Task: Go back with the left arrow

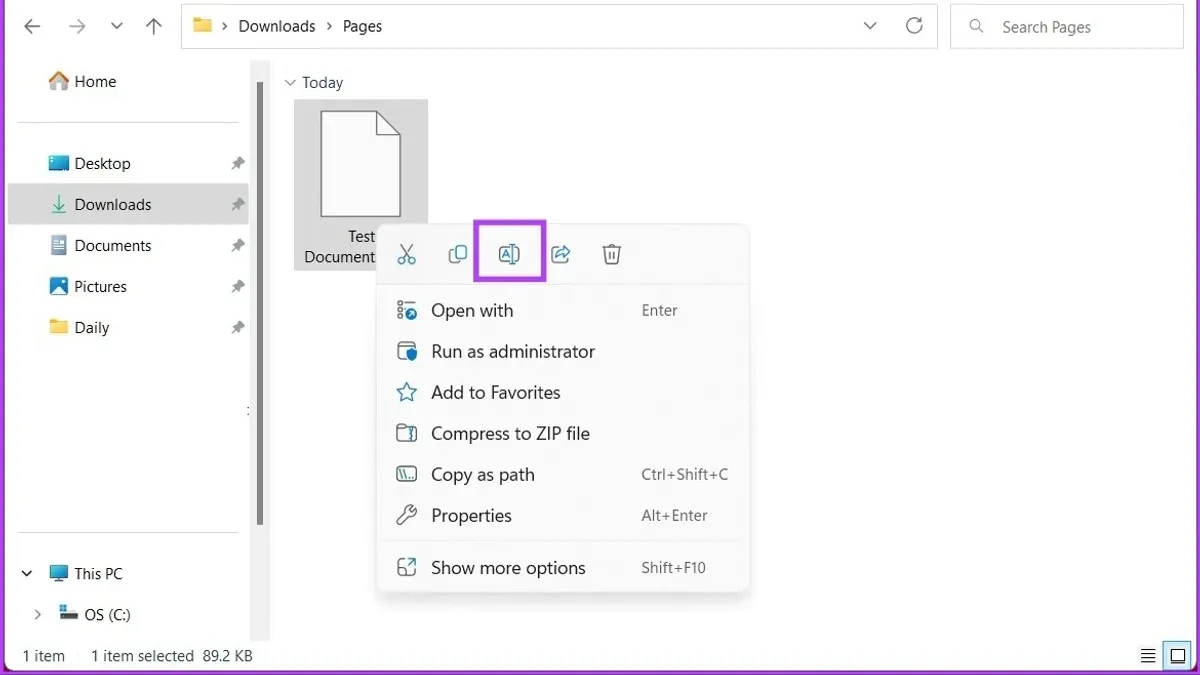Action: (x=32, y=27)
